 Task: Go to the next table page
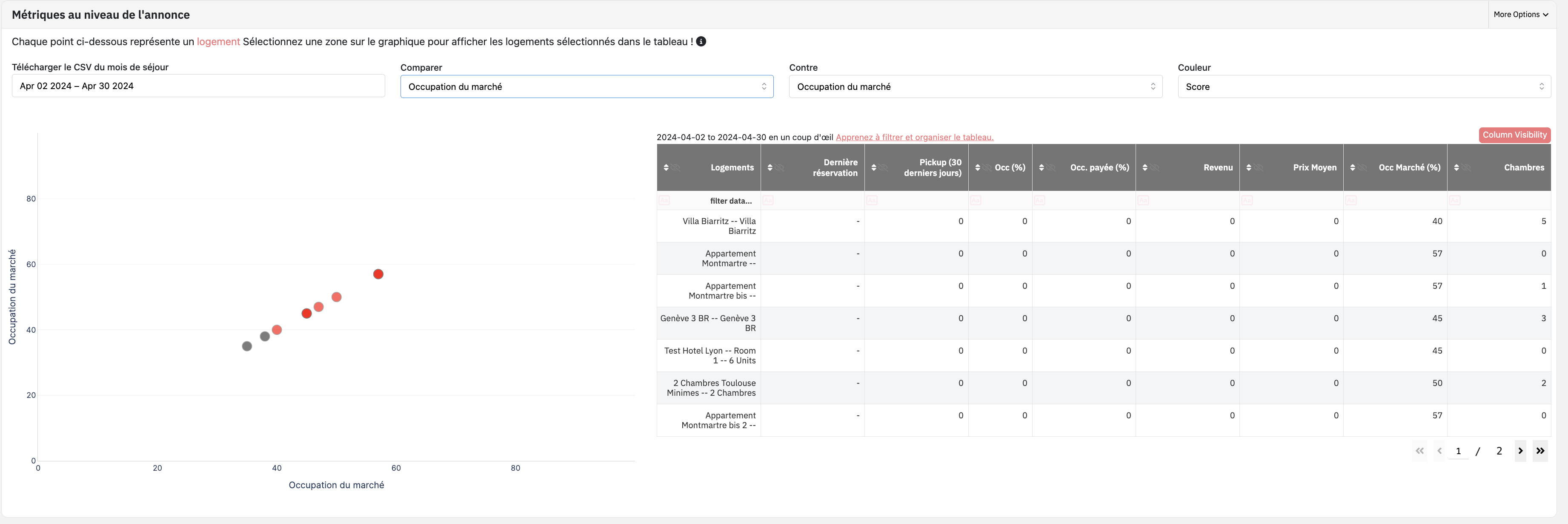1520,451
